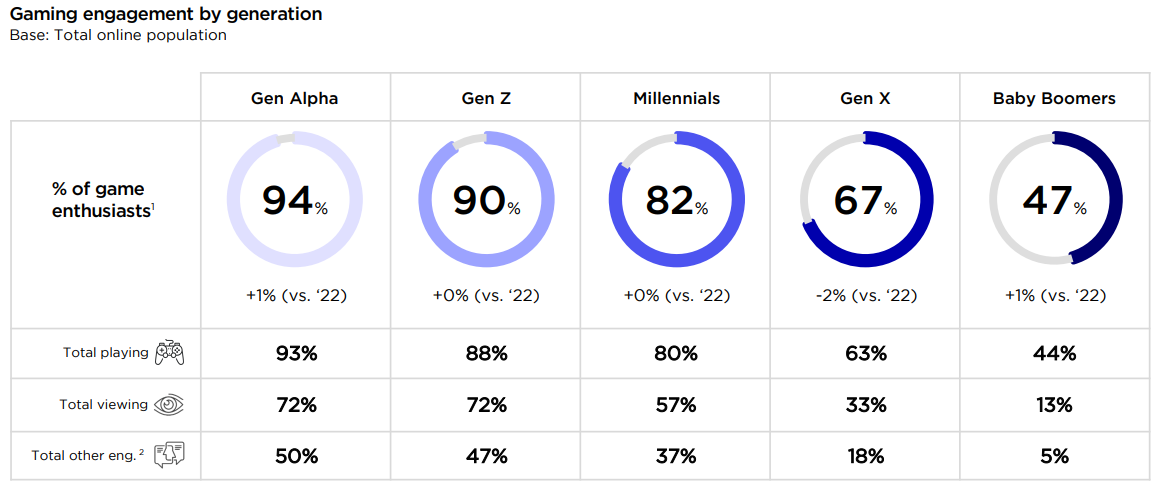Click the Baby Boomers 47% donut chart

[x=1054, y=200]
